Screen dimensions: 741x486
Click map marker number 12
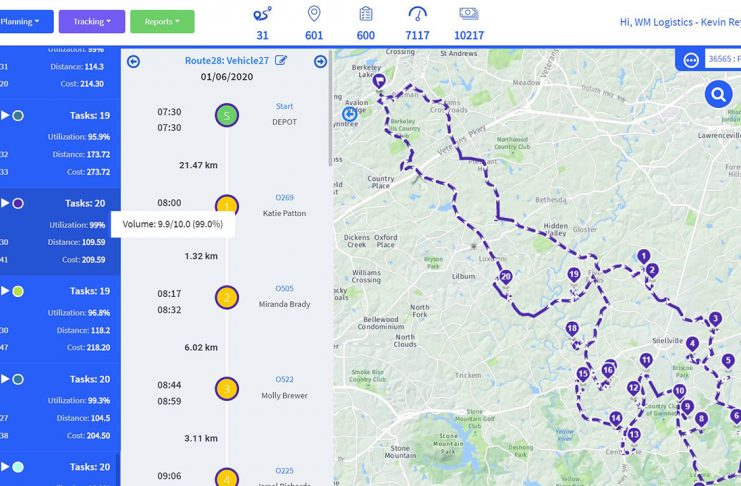[633, 390]
